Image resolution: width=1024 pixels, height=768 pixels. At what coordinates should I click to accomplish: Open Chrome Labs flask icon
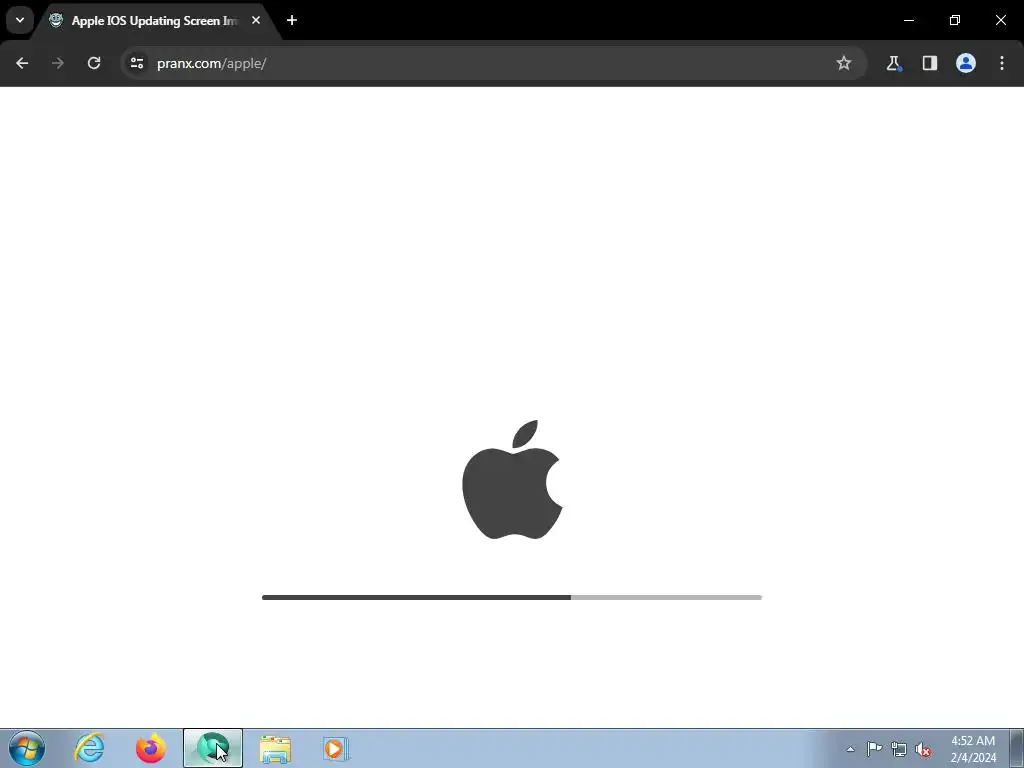coord(893,63)
